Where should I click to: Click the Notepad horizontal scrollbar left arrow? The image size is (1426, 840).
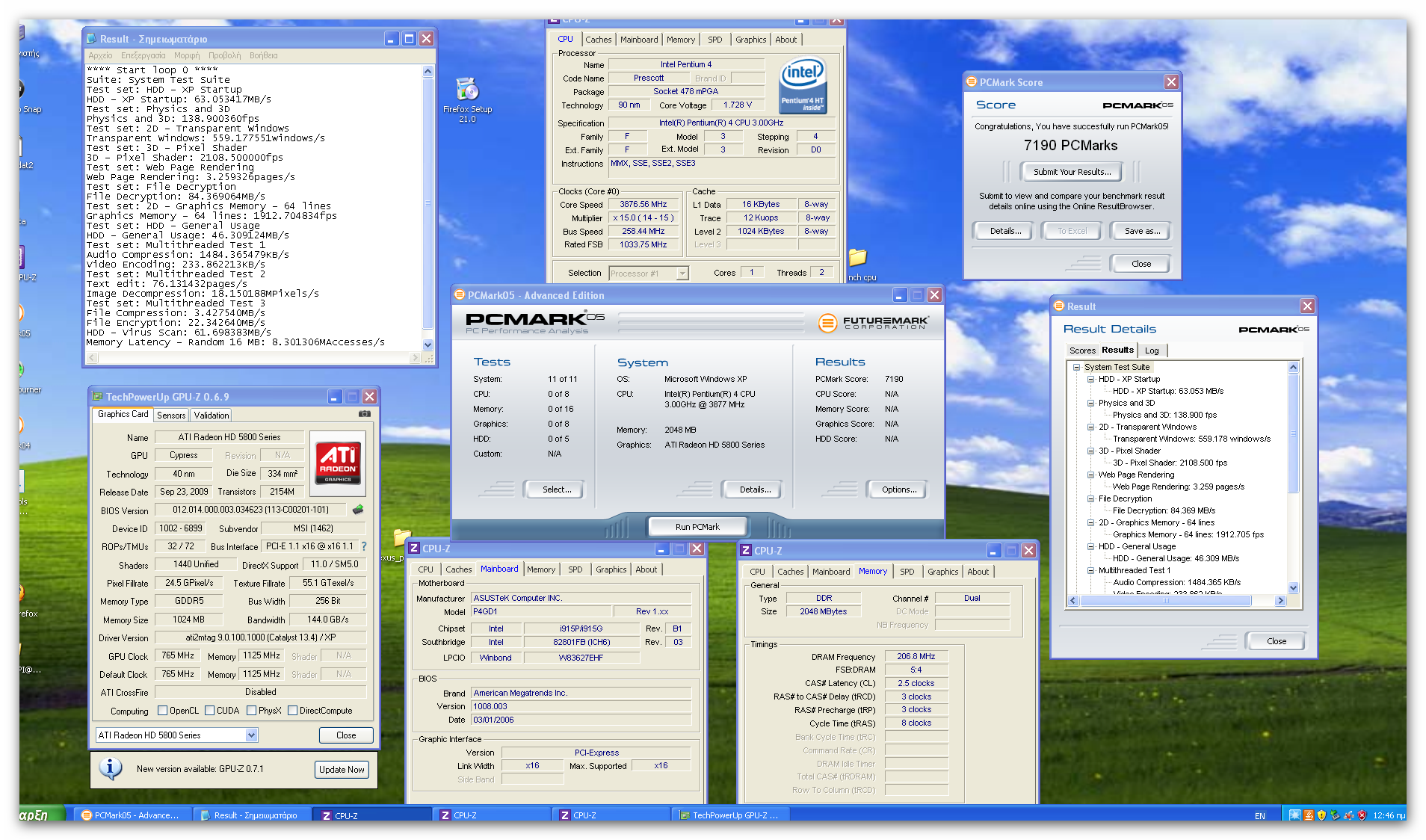[93, 358]
